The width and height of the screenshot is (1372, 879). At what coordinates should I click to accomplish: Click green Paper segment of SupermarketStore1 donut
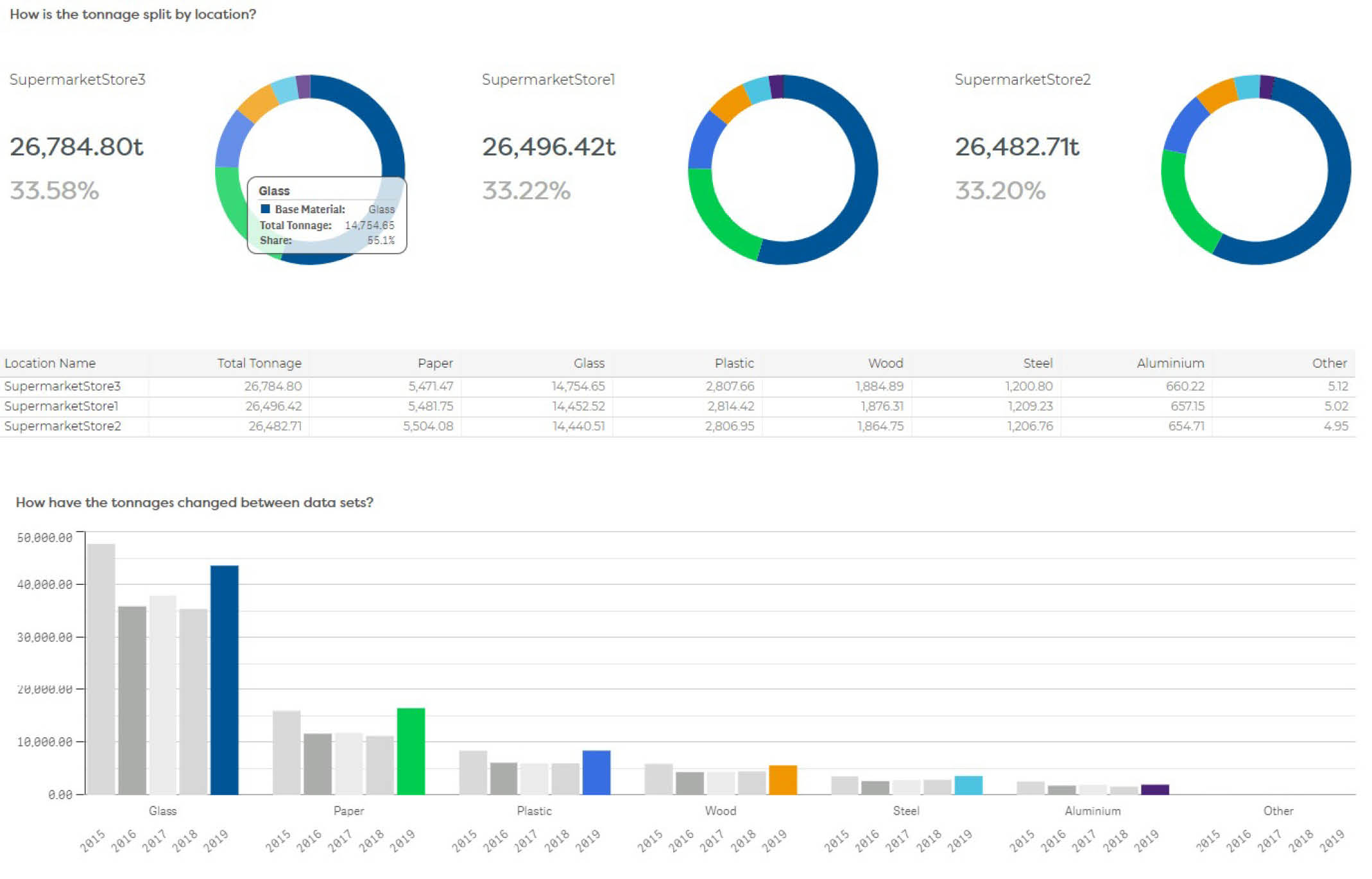(716, 218)
